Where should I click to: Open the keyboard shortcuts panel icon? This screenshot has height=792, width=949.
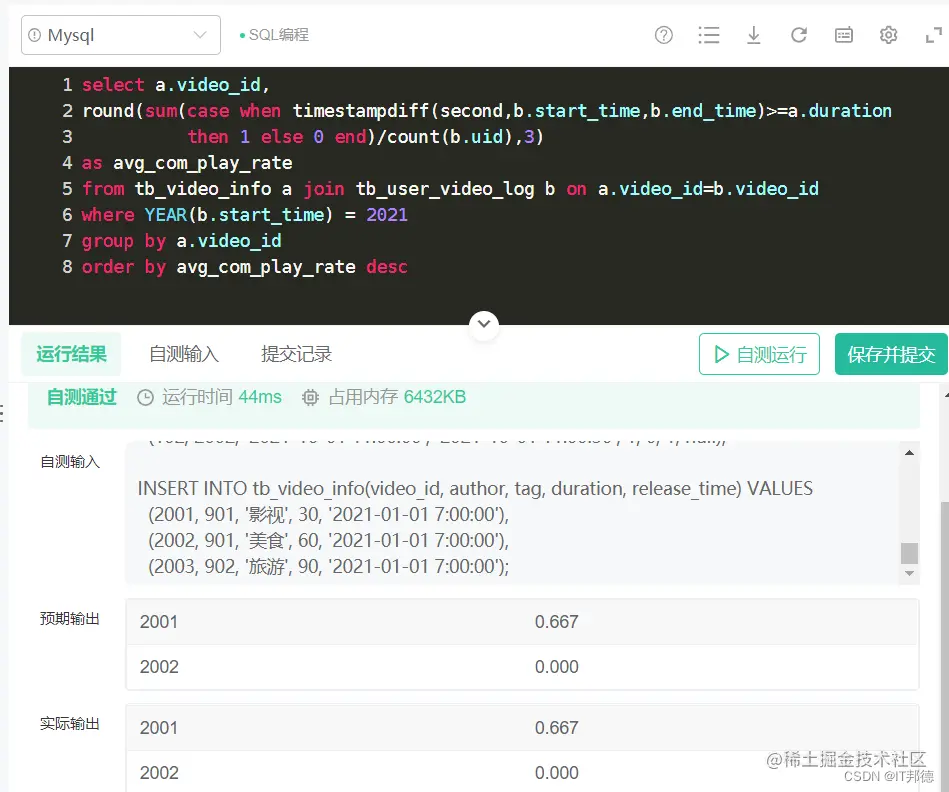pyautogui.click(x=844, y=35)
